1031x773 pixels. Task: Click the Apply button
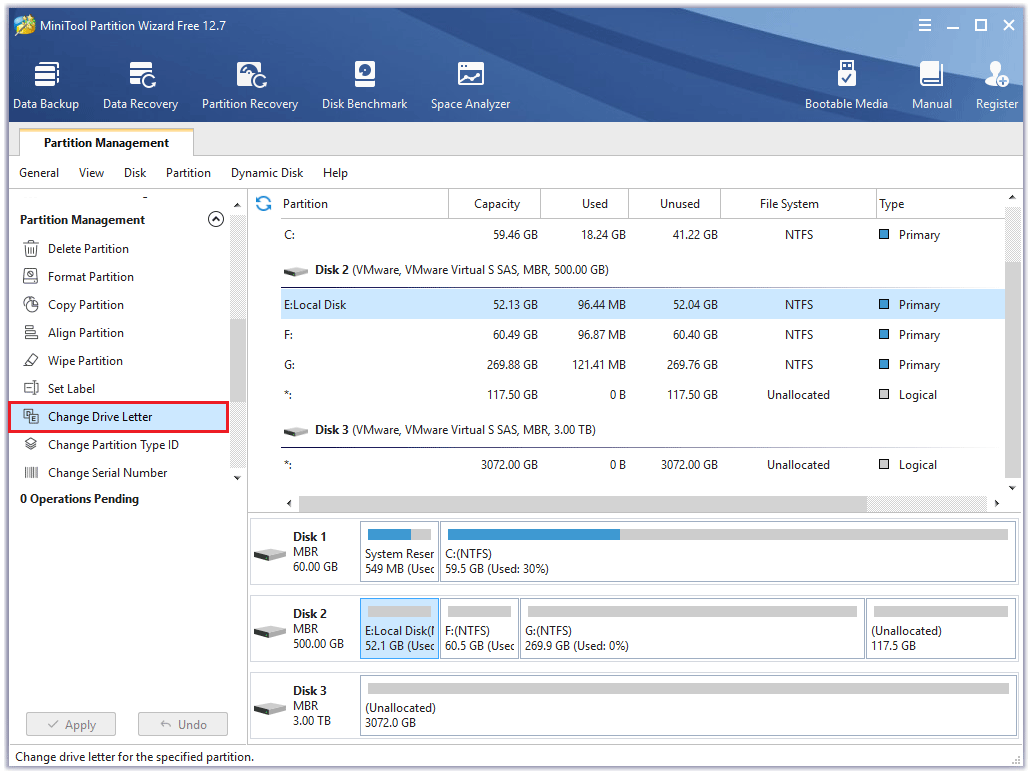70,723
